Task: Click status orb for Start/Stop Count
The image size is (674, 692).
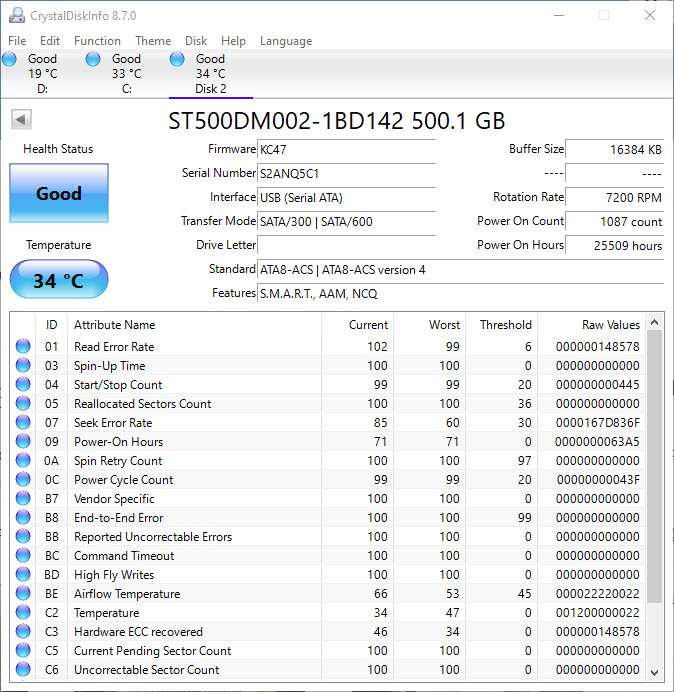Action: click(x=23, y=384)
